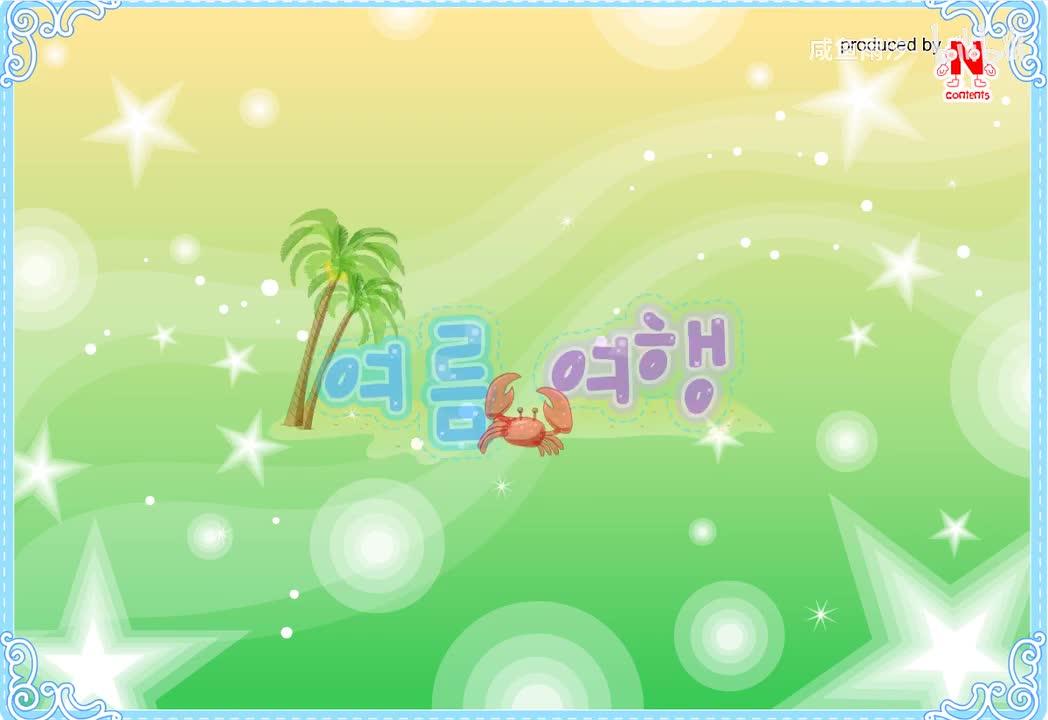Click the orange crab character
The height and width of the screenshot is (720, 1048).
525,415
